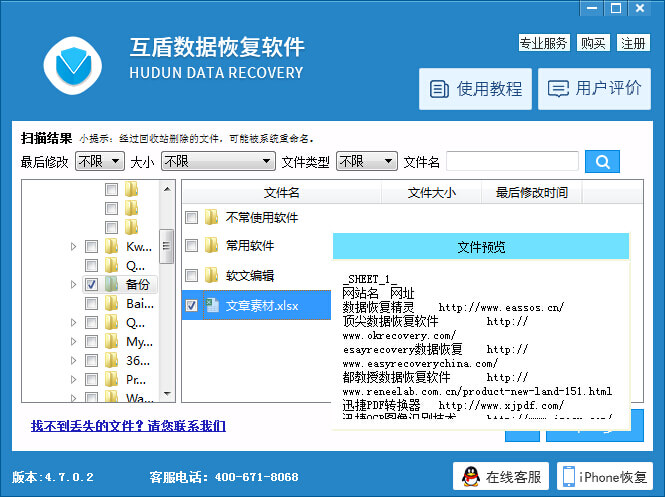Screen dimensions: 665x497
Task: Expand the Kw... tree node
Action: pyautogui.click(x=73, y=246)
